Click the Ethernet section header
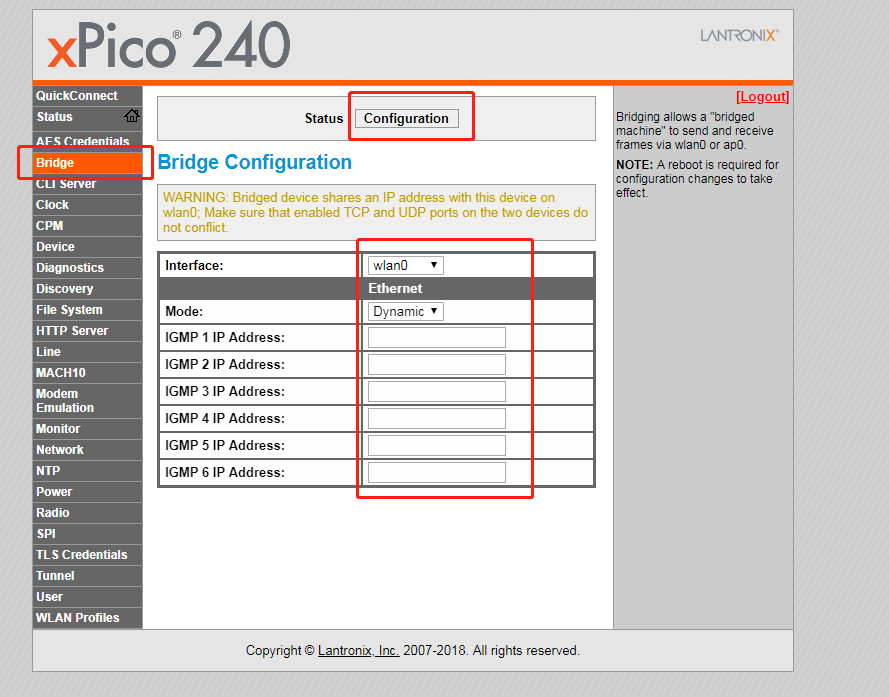This screenshot has height=697, width=889. click(x=395, y=289)
